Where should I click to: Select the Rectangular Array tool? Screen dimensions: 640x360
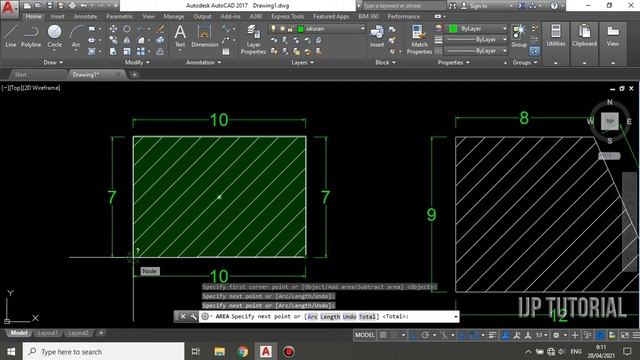141,51
